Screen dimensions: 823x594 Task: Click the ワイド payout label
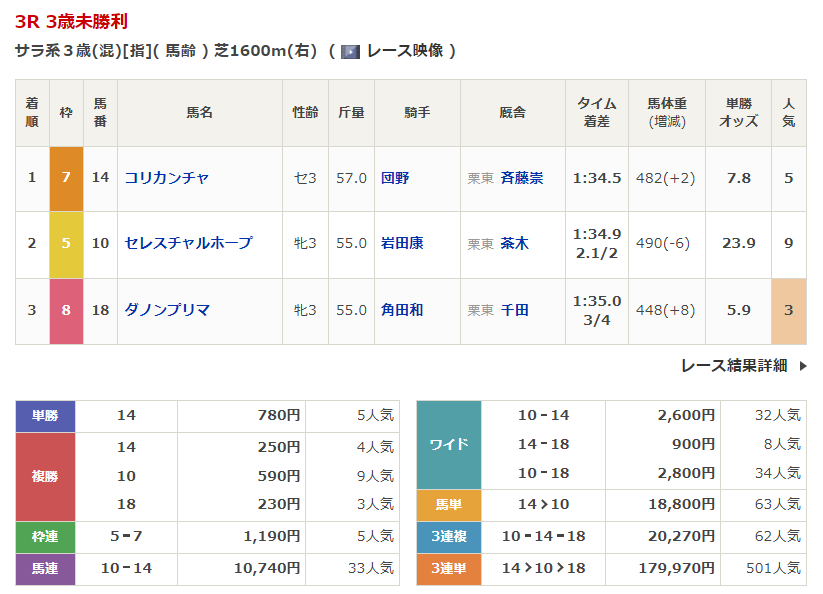tap(449, 444)
